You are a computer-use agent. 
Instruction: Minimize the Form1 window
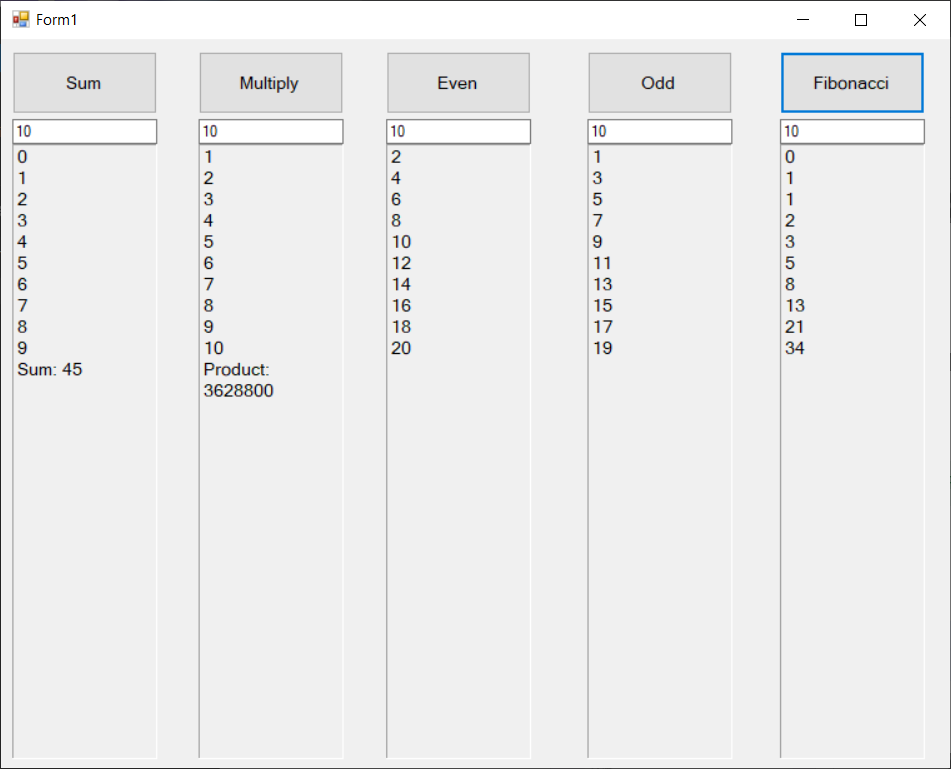pyautogui.click(x=803, y=19)
